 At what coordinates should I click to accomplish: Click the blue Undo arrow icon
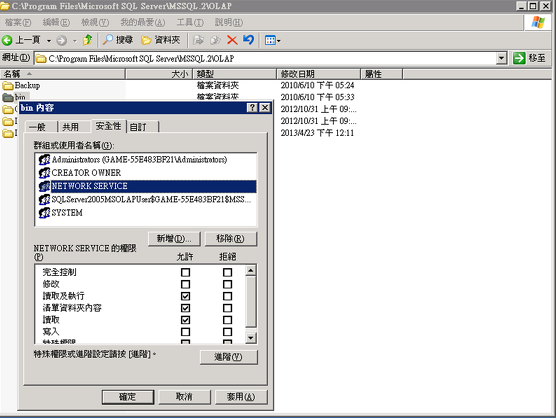click(x=249, y=40)
